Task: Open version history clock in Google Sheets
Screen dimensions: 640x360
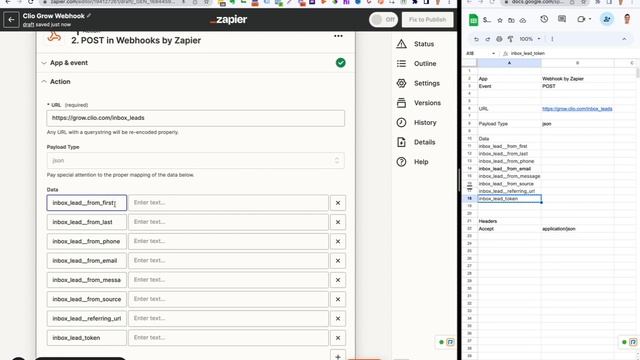Action: coord(544,19)
